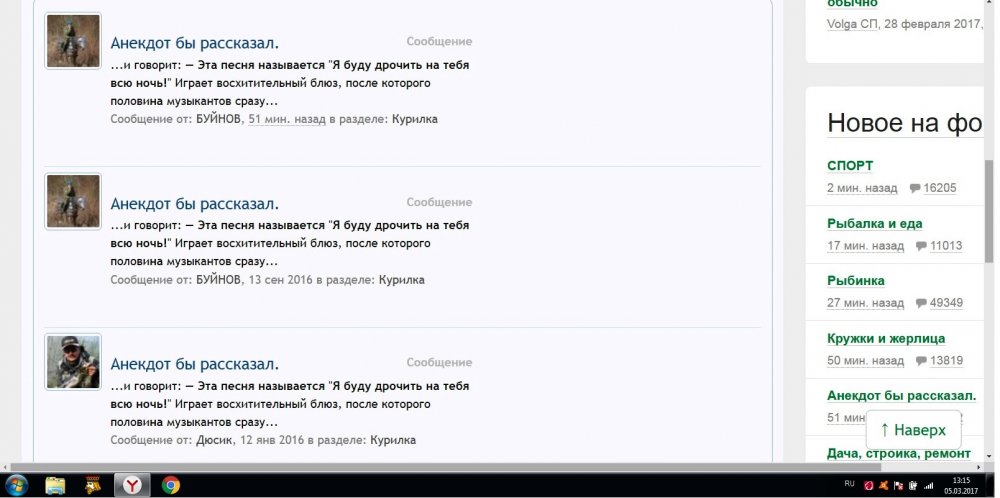Image resolution: width=1000 pixels, height=498 pixels.
Task: Switch the RU keyboard language indicator
Action: pos(850,482)
